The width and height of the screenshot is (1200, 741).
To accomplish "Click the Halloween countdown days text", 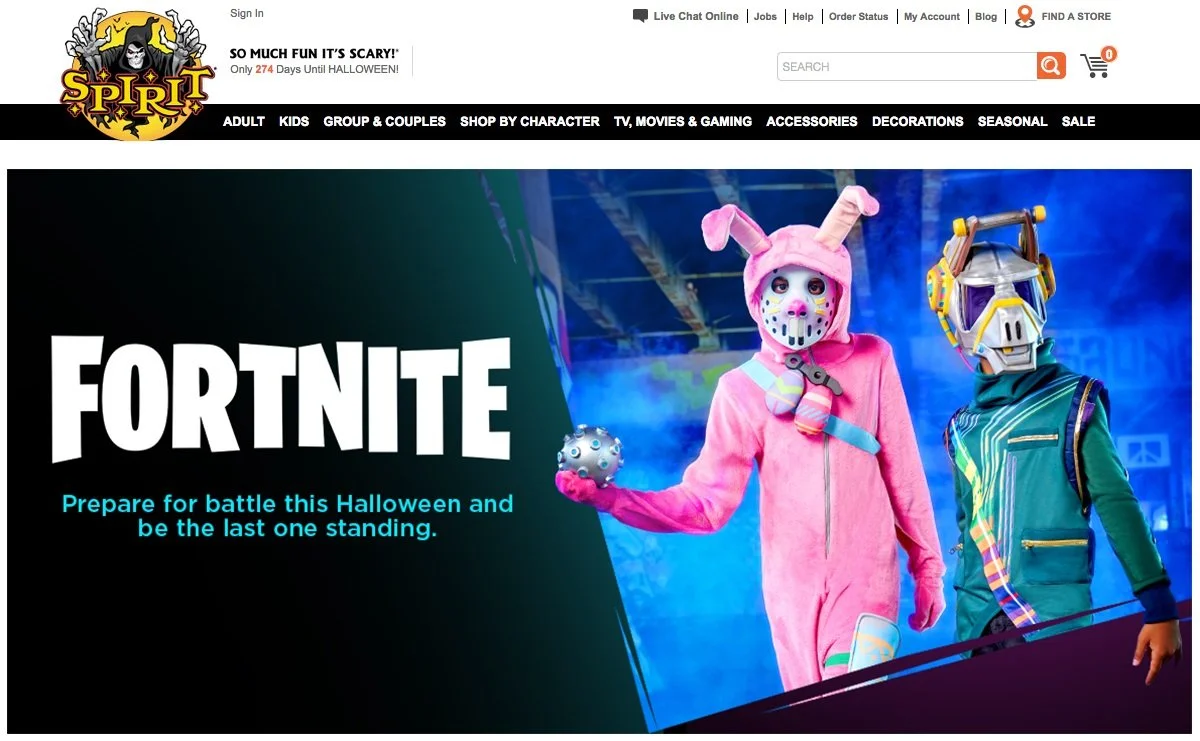I will pos(314,70).
